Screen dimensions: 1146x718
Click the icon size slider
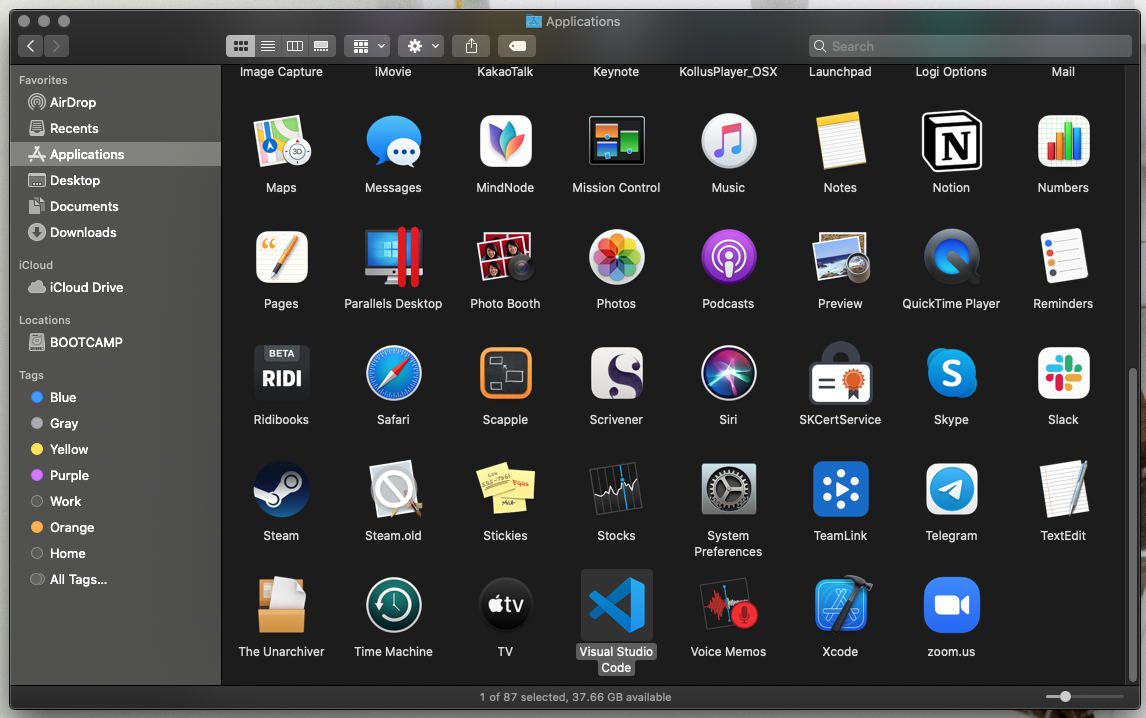point(1085,697)
